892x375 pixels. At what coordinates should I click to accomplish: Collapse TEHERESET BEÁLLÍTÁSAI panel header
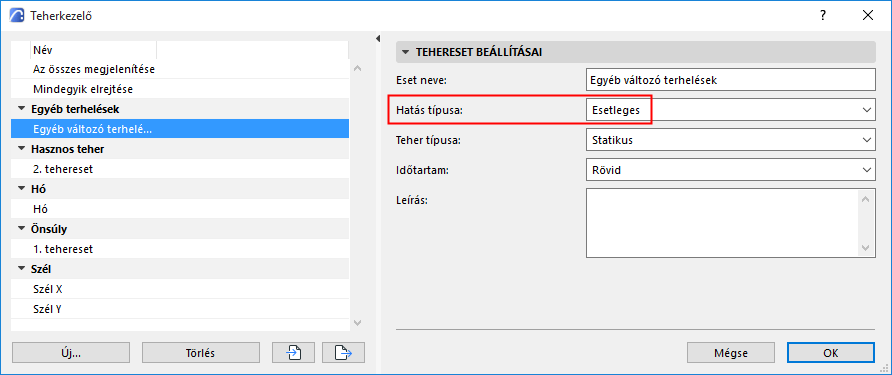click(405, 52)
